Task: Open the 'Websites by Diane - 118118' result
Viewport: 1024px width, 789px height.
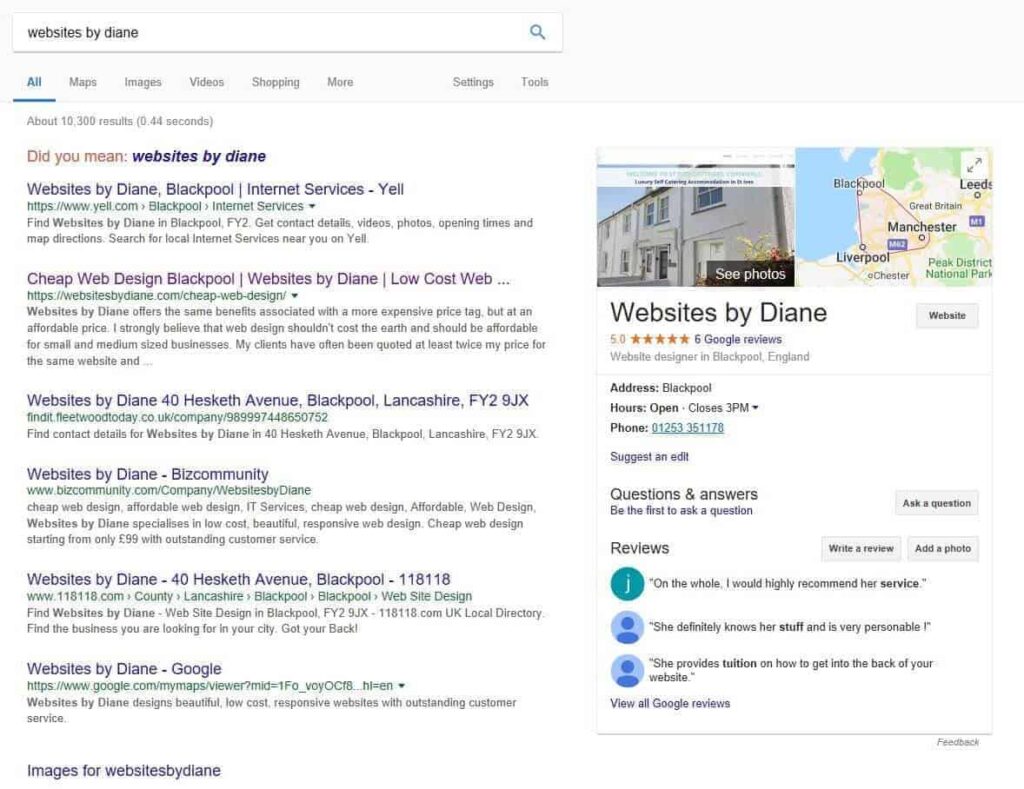Action: (238, 579)
